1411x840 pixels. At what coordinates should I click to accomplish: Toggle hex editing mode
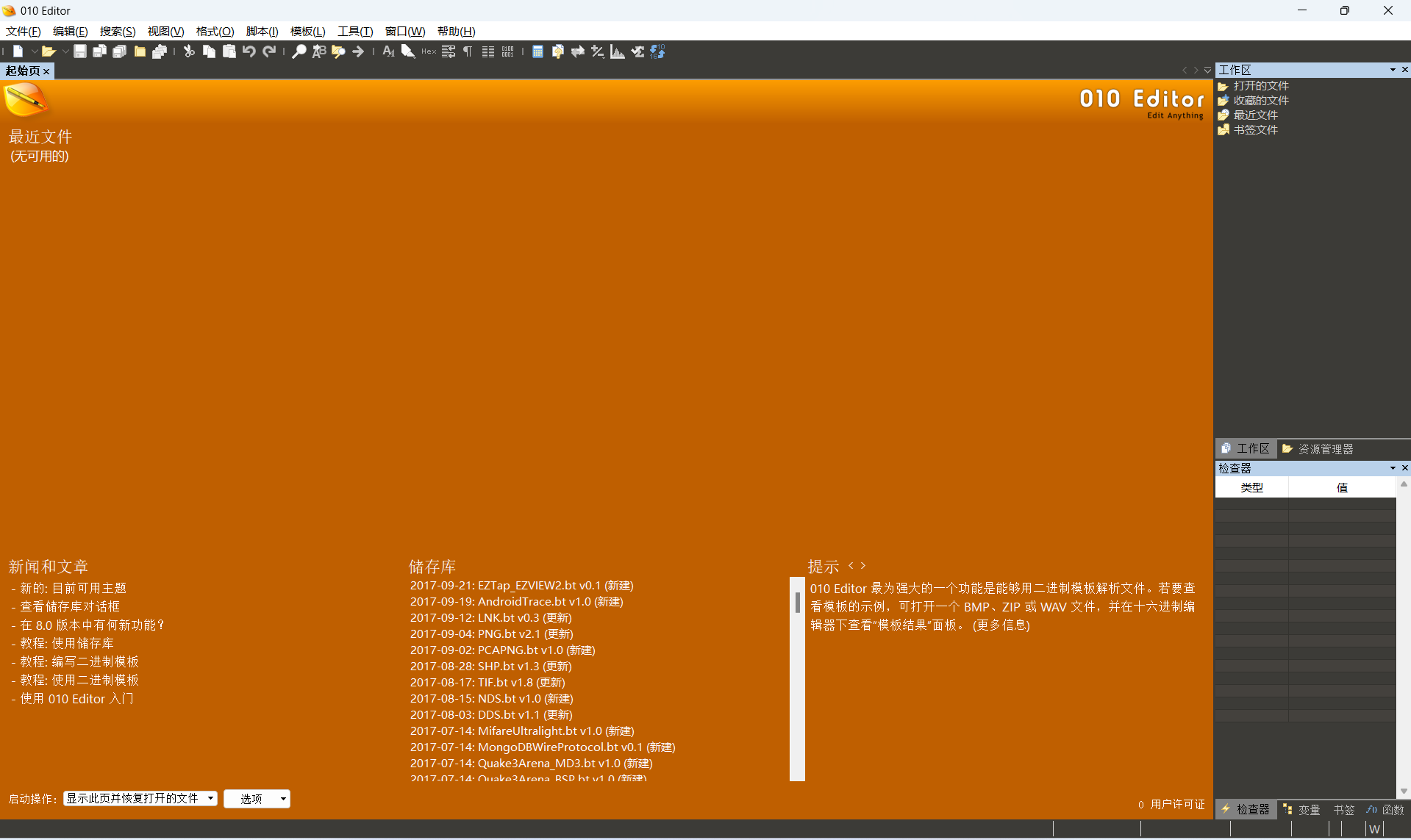429,51
